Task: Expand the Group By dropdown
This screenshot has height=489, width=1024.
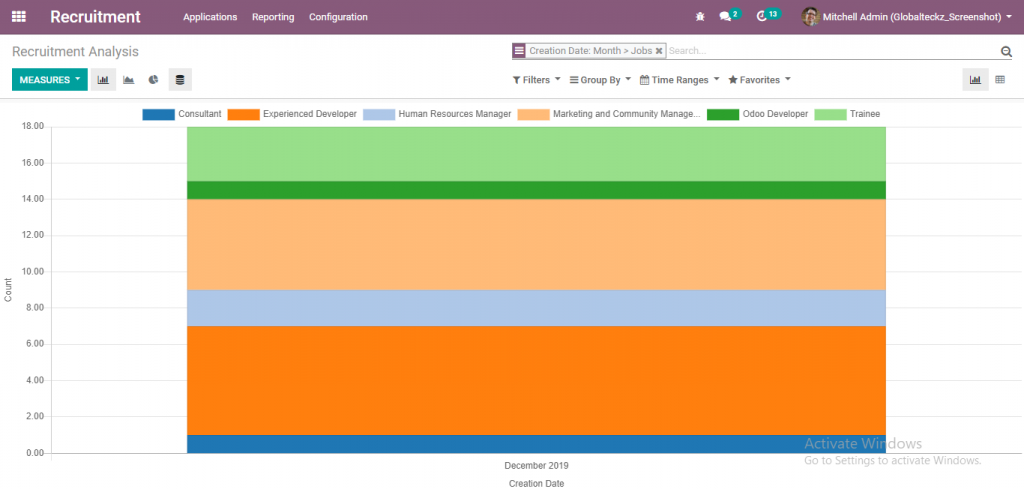Action: [x=601, y=80]
